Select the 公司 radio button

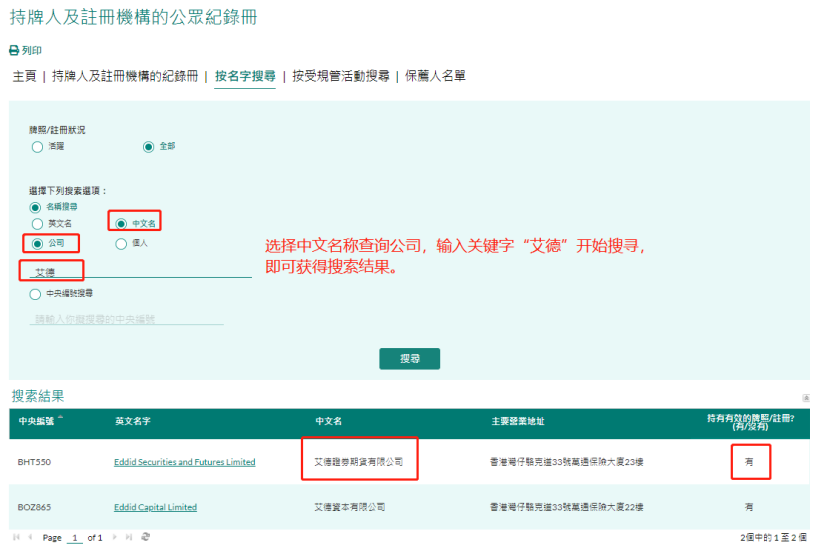coord(37,244)
